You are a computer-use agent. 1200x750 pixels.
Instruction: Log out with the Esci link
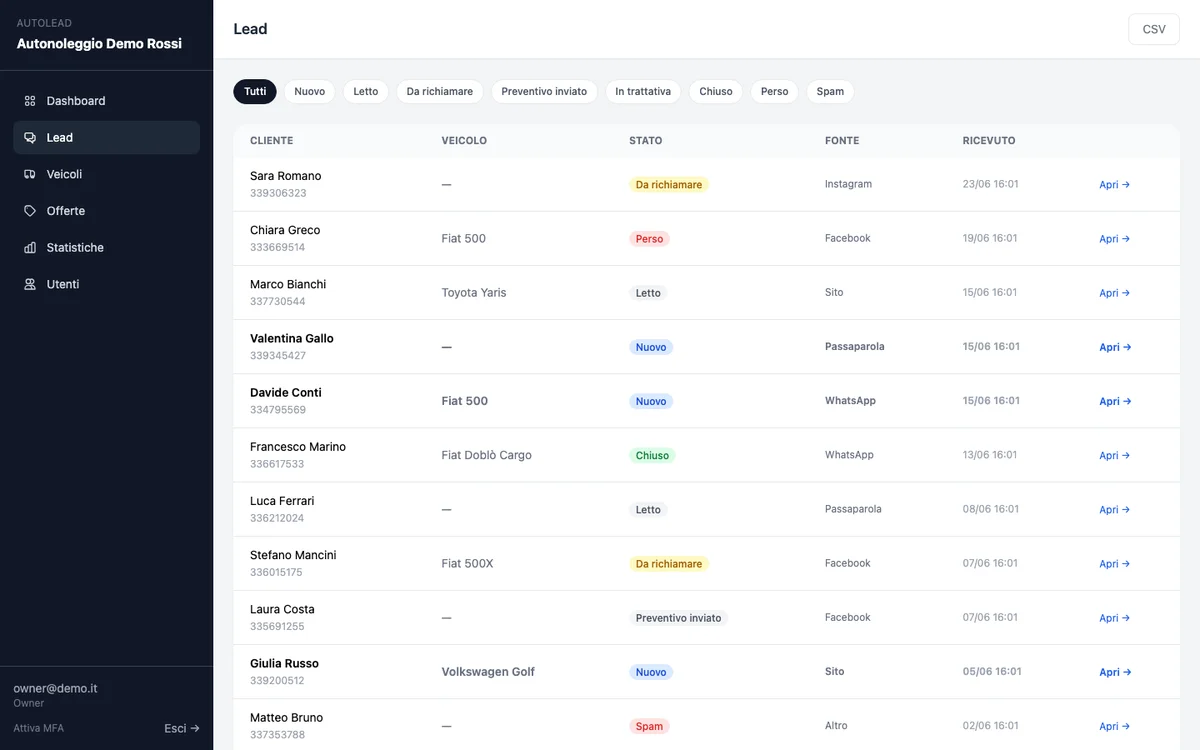click(x=182, y=728)
